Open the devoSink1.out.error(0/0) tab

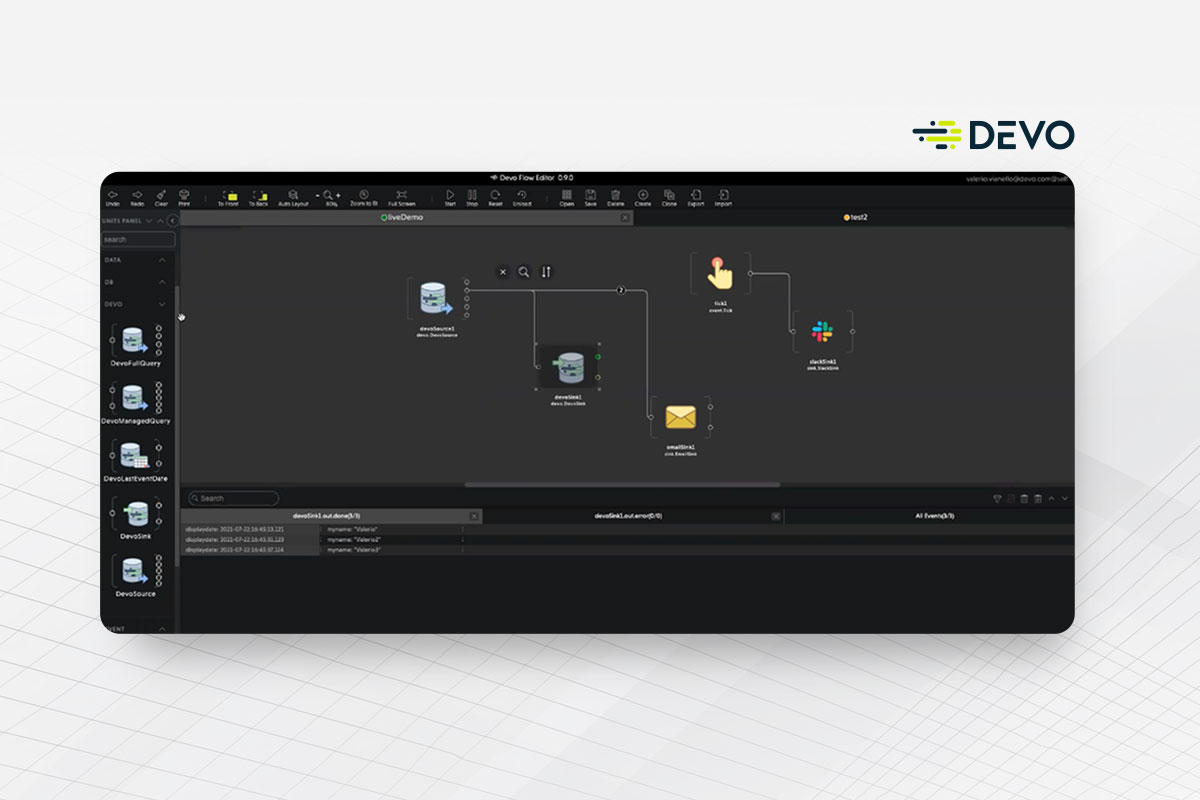pos(628,516)
